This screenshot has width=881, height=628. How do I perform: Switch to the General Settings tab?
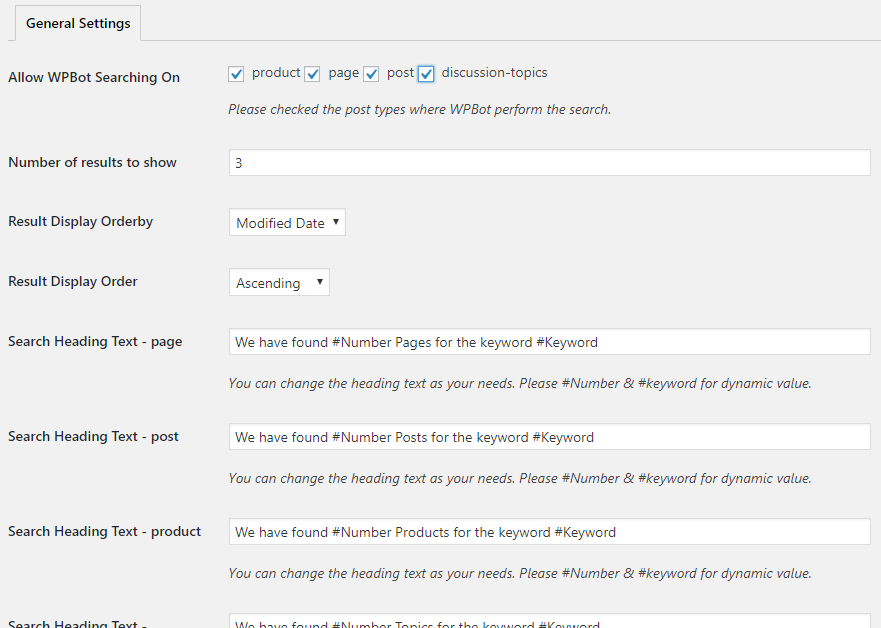pyautogui.click(x=78, y=23)
